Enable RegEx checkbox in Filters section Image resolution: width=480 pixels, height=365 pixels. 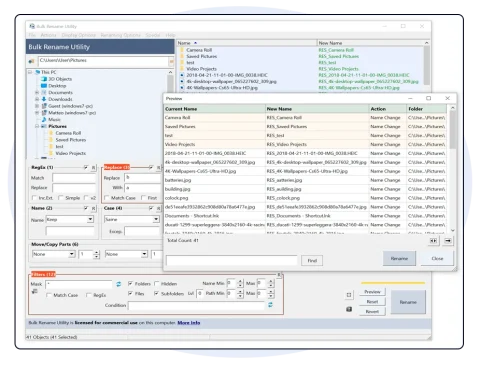[x=89, y=295]
